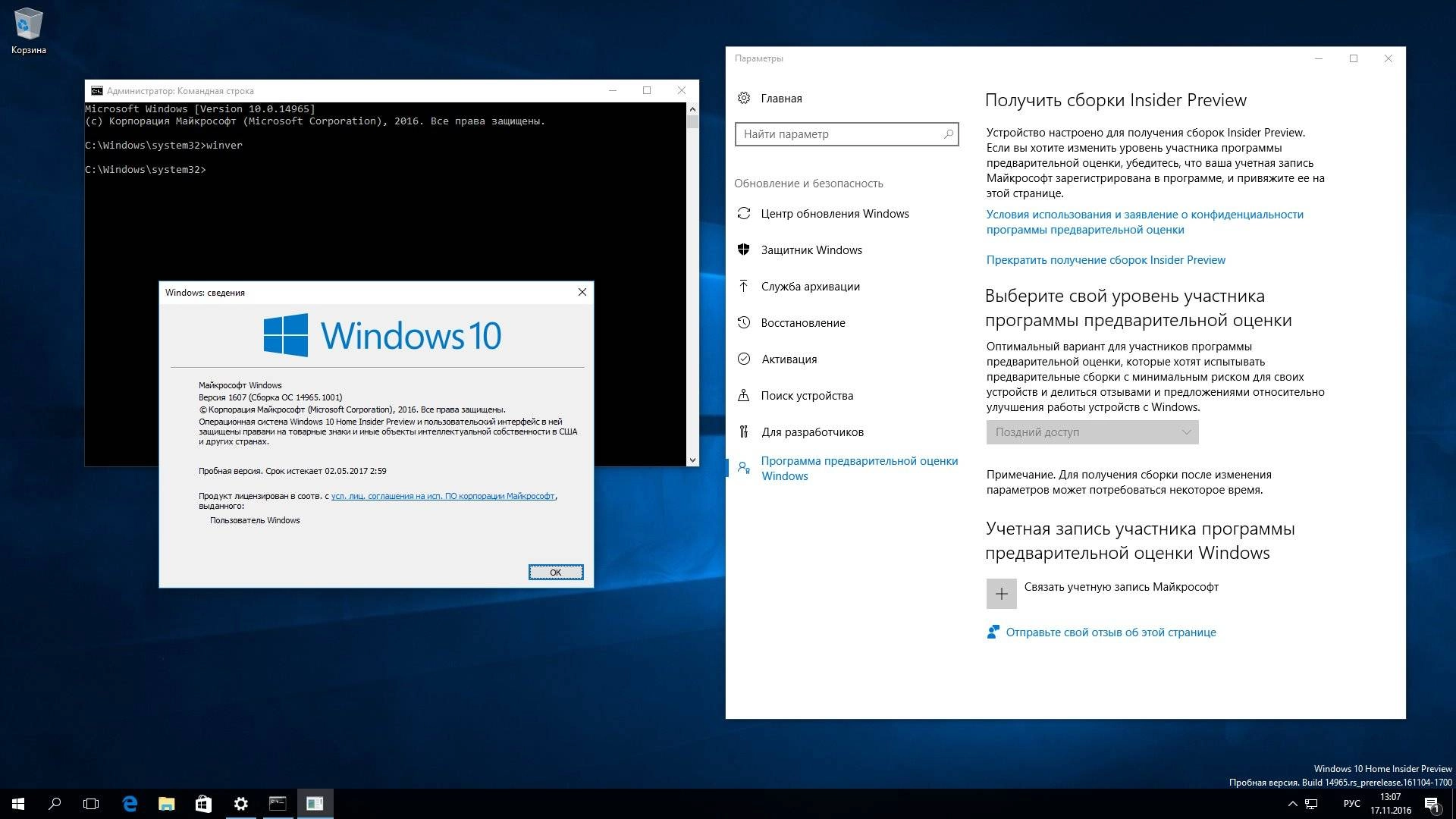Launch Microsoft Edge from the taskbar
The image size is (1456, 819).
[x=130, y=804]
